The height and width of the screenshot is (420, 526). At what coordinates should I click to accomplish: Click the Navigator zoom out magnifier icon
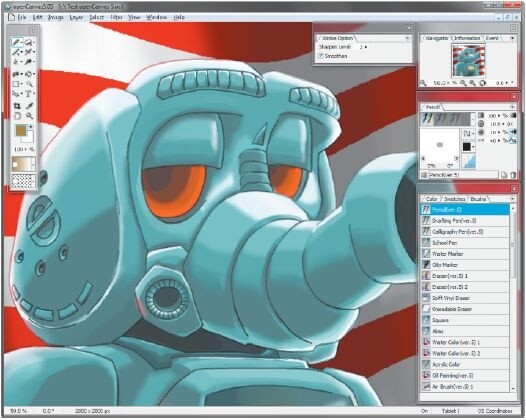(x=463, y=83)
